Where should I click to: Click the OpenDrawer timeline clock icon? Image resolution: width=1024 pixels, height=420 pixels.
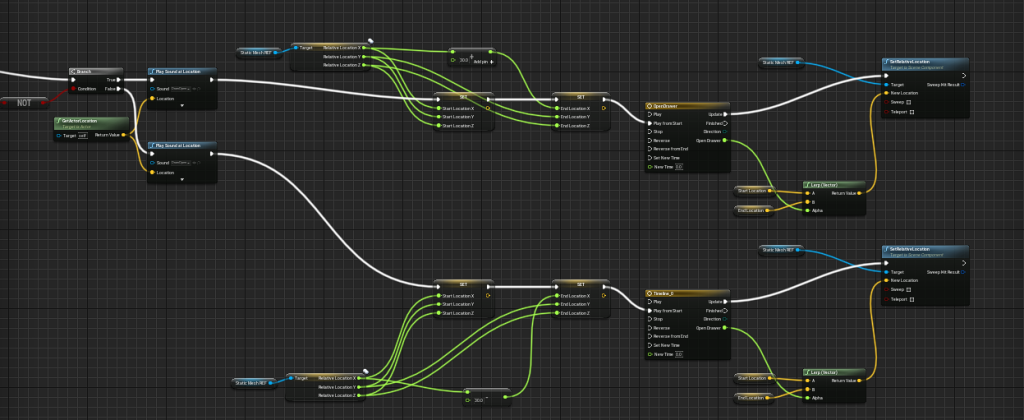pos(651,104)
